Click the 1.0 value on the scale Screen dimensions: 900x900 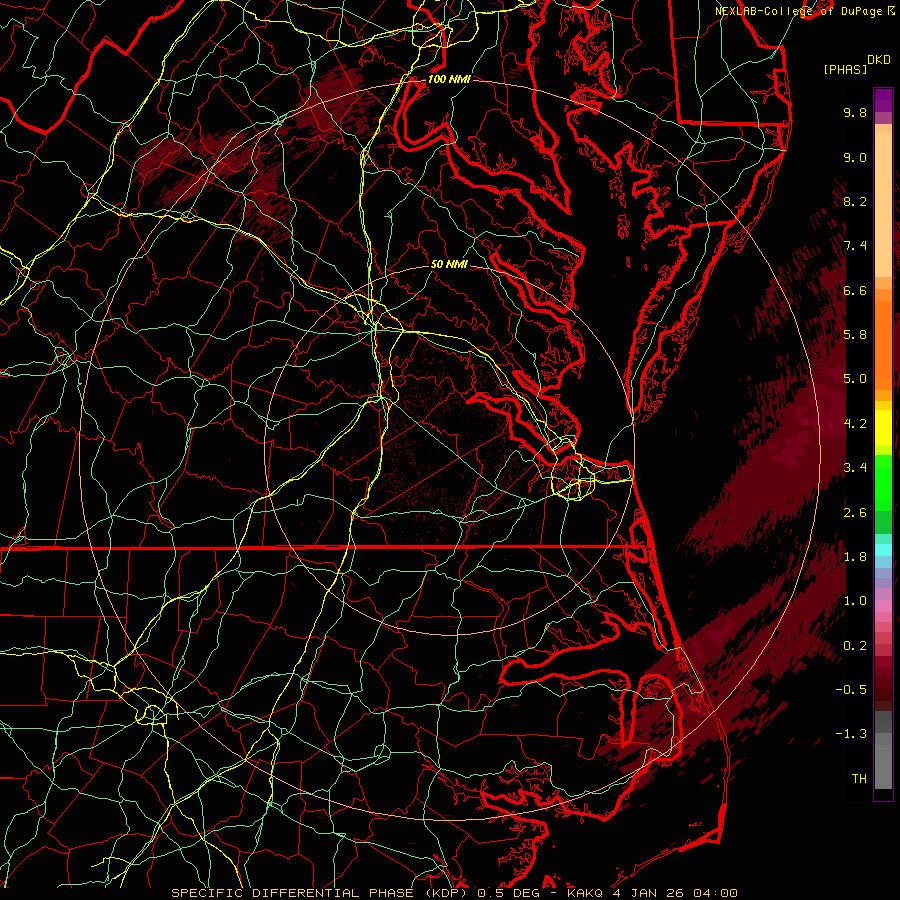(855, 602)
